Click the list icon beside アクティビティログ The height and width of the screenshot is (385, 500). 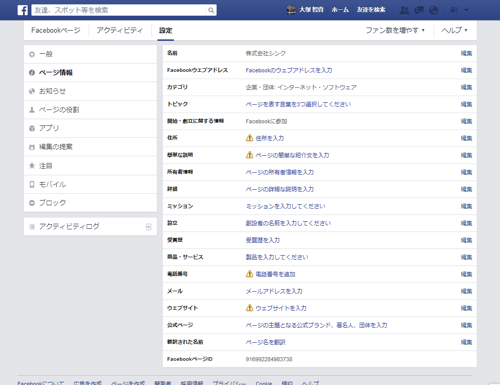[32, 227]
